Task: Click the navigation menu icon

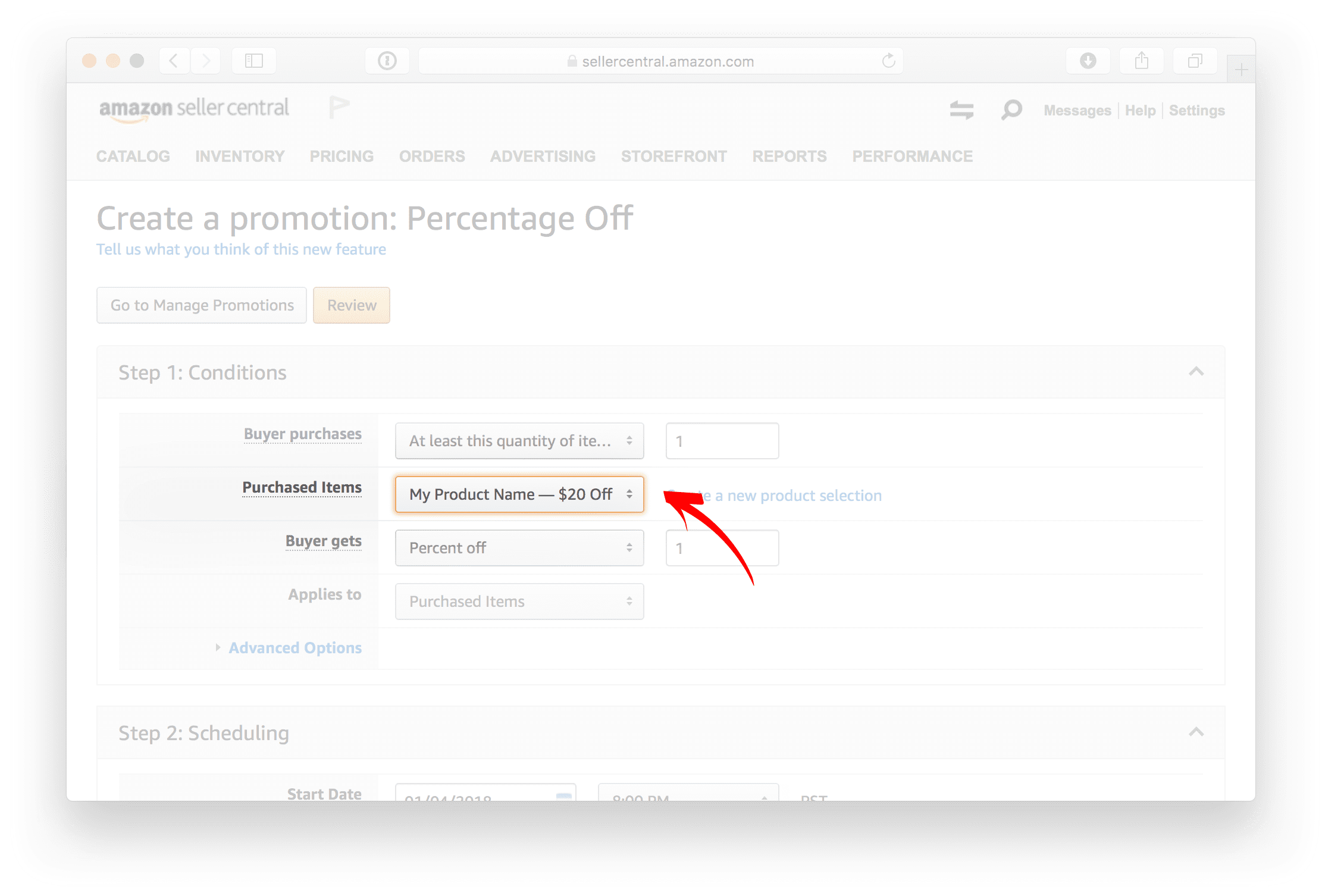Action: point(960,110)
